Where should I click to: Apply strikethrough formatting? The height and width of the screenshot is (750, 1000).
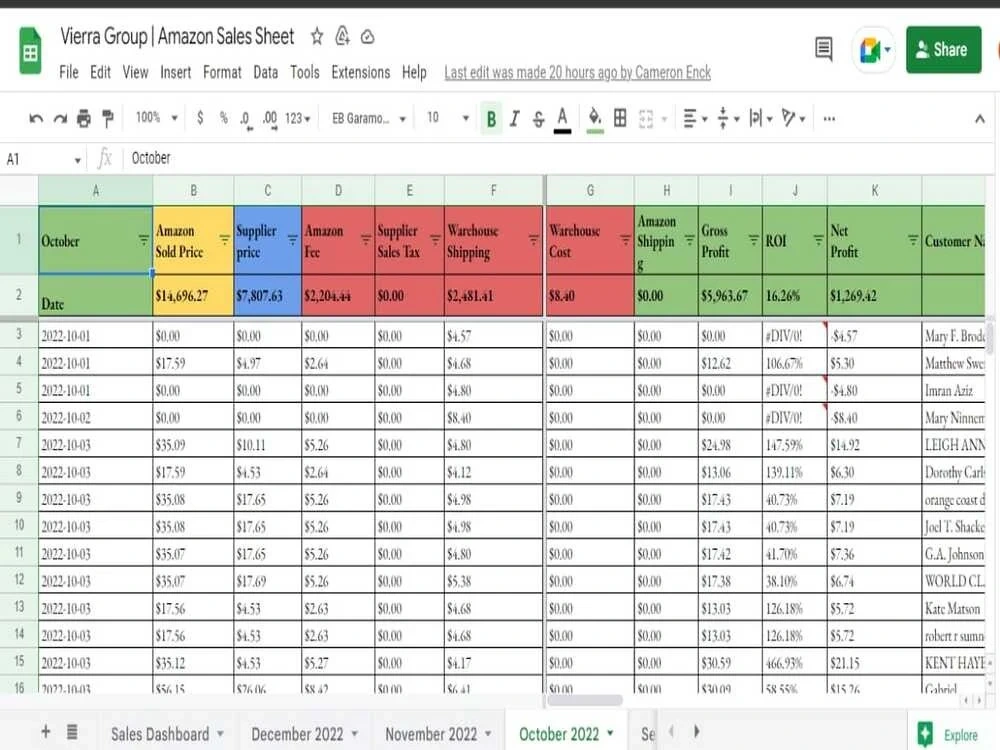538,119
